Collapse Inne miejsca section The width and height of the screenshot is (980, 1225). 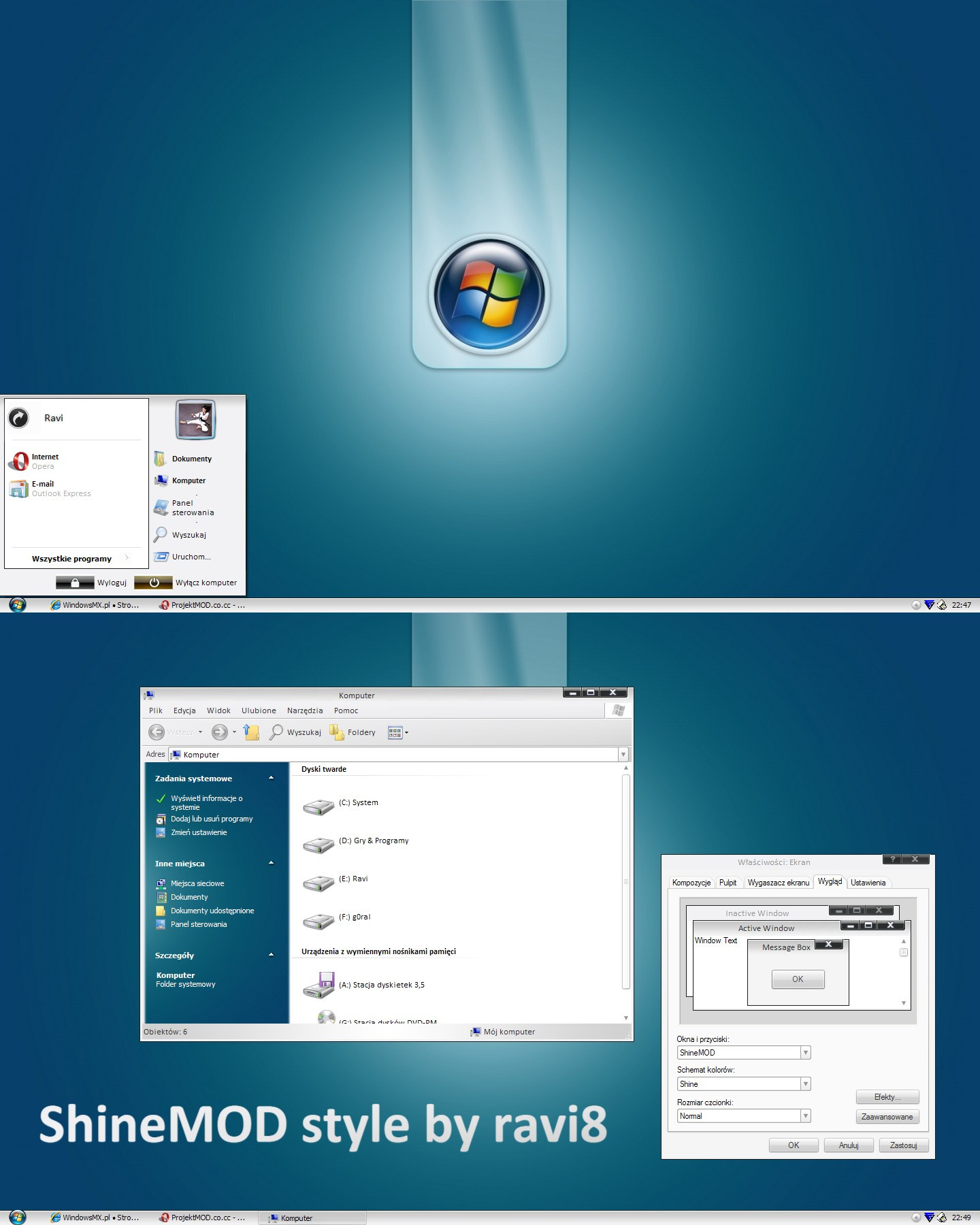(271, 863)
